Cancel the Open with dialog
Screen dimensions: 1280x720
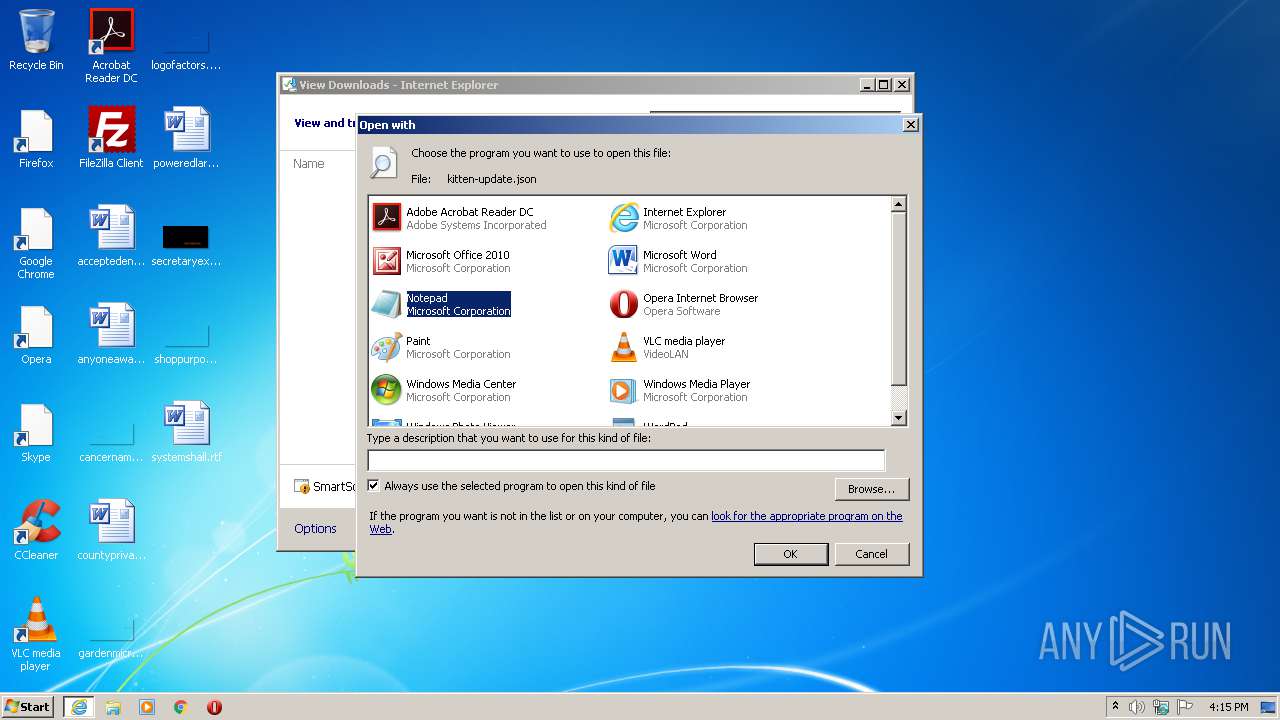871,554
